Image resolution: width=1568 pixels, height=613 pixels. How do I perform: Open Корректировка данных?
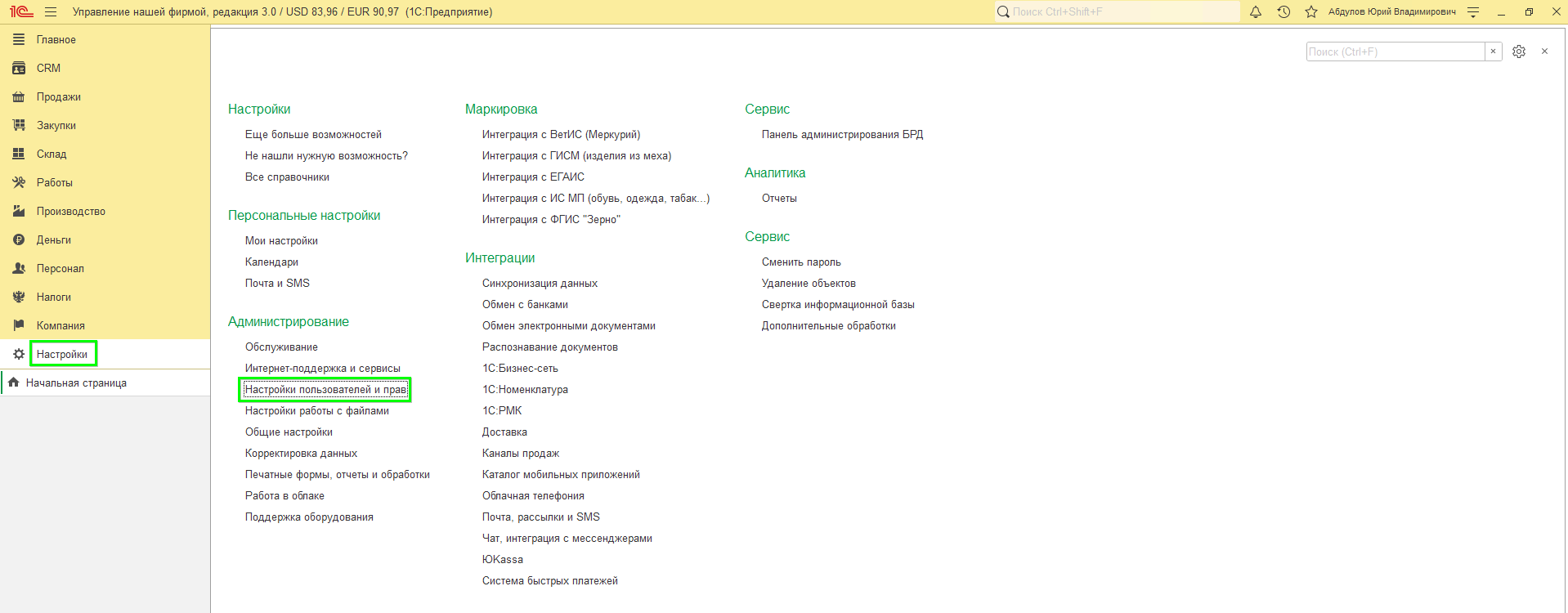301,453
